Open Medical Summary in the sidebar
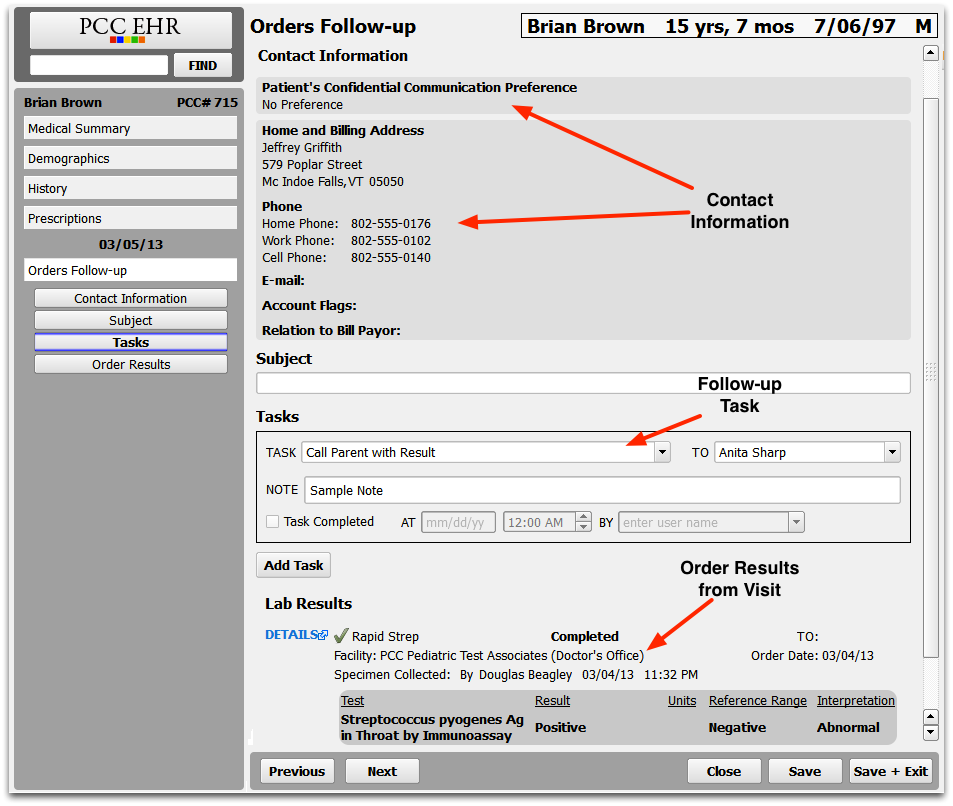 click(130, 128)
